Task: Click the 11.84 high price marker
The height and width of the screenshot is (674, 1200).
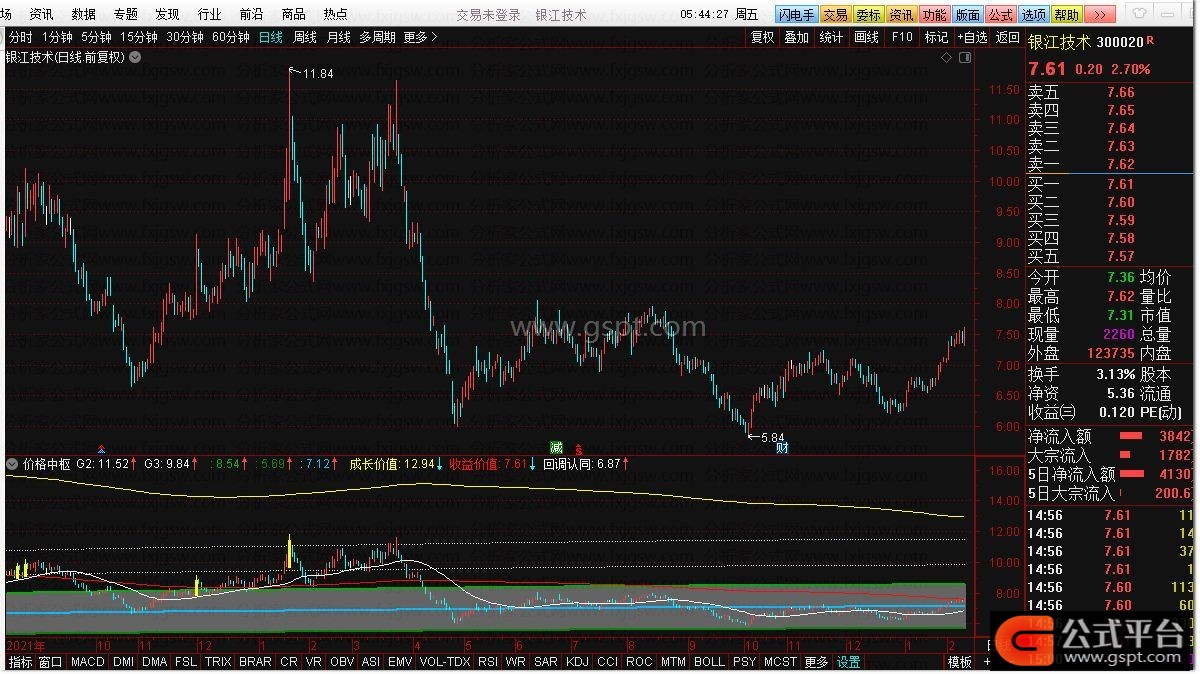Action: pyautogui.click(x=318, y=74)
